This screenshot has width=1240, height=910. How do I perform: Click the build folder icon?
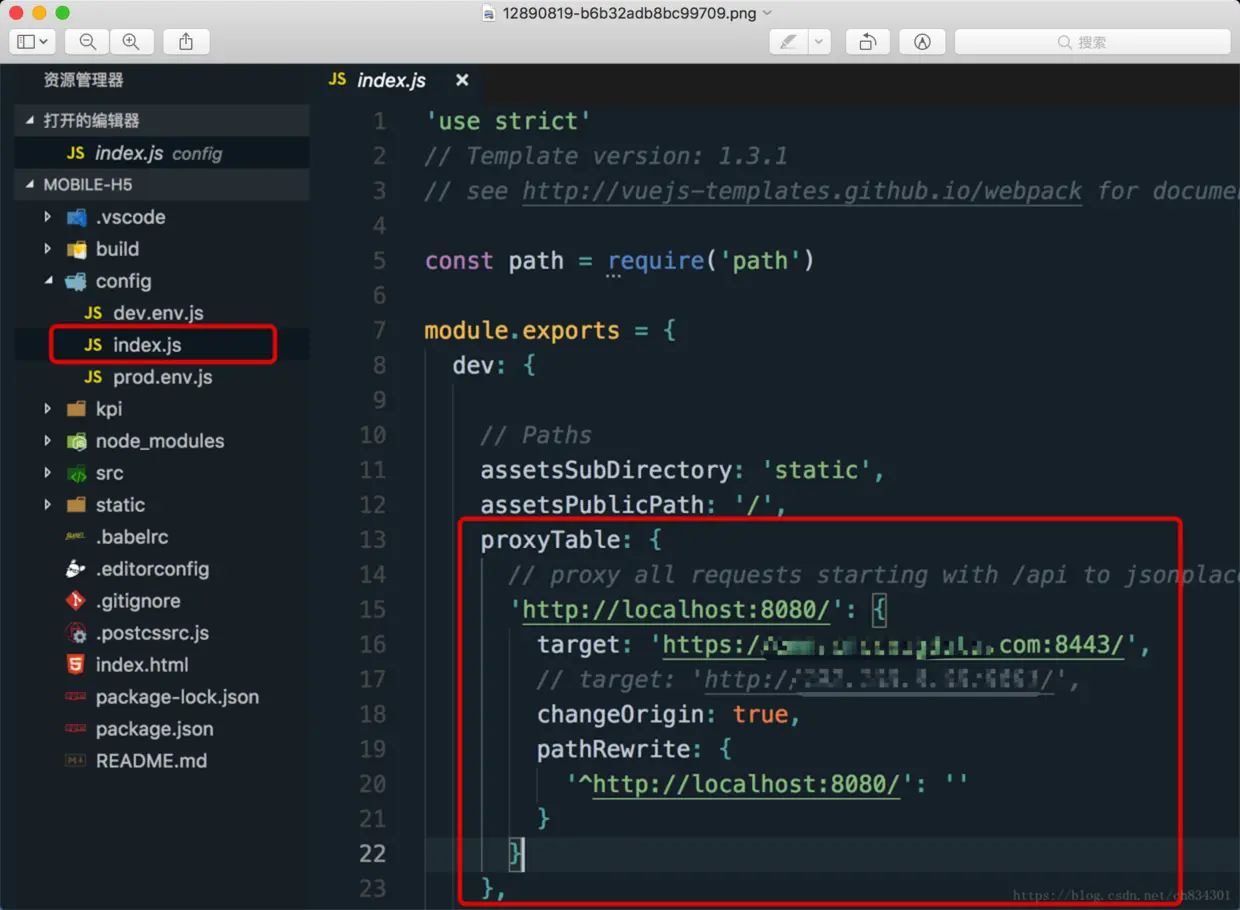(x=76, y=249)
